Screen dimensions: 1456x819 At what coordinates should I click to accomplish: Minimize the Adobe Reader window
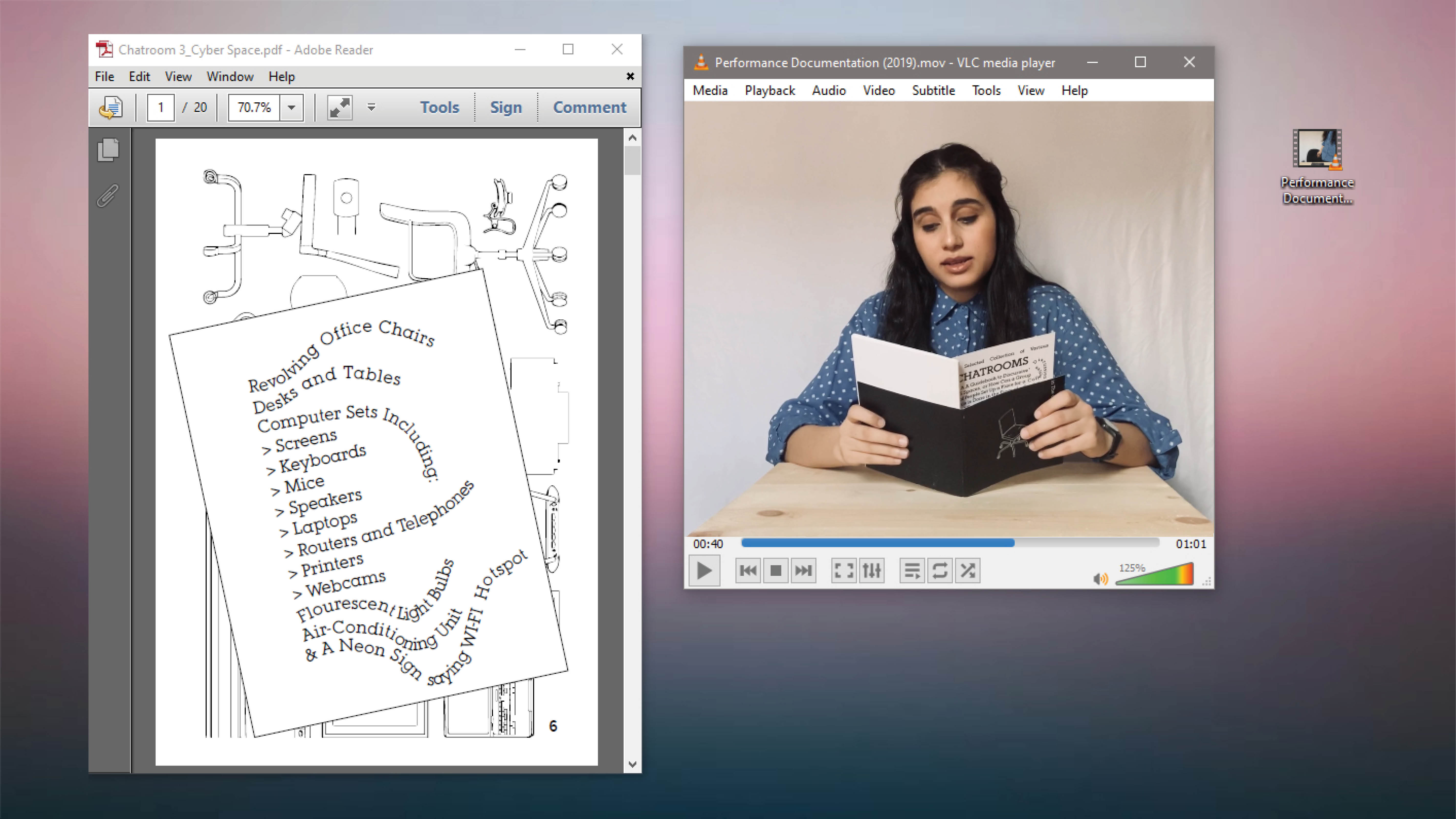click(x=520, y=50)
